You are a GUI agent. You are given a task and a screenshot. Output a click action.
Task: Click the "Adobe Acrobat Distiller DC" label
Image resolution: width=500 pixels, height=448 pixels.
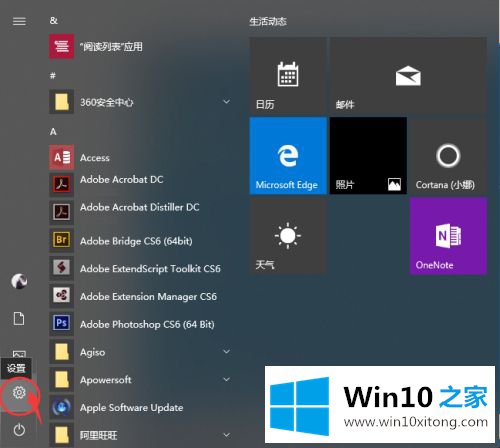click(140, 207)
